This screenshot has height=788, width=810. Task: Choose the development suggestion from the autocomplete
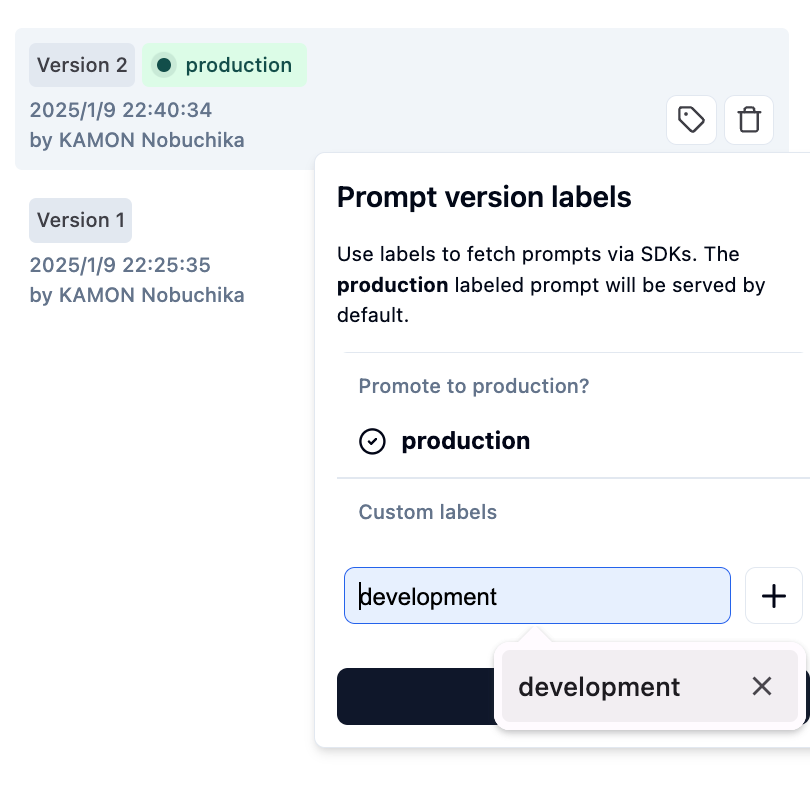(x=599, y=687)
